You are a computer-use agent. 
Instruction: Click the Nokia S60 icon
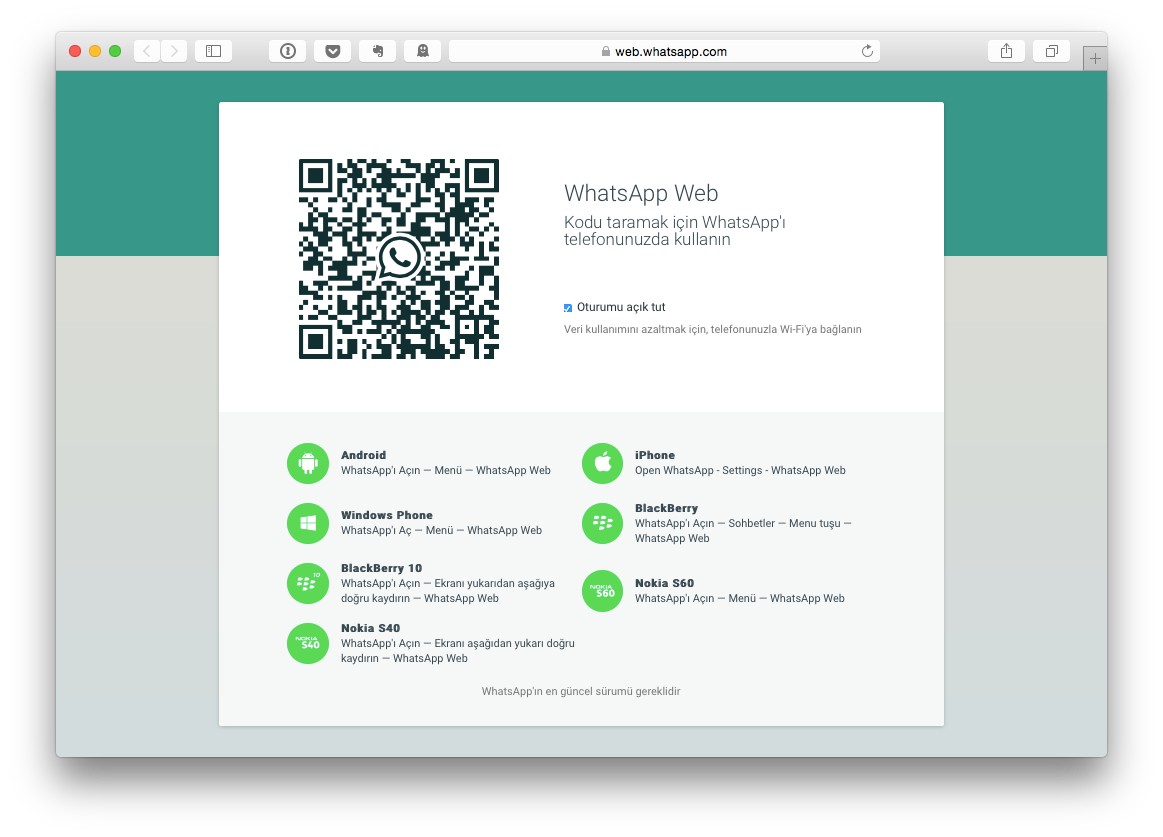(602, 590)
